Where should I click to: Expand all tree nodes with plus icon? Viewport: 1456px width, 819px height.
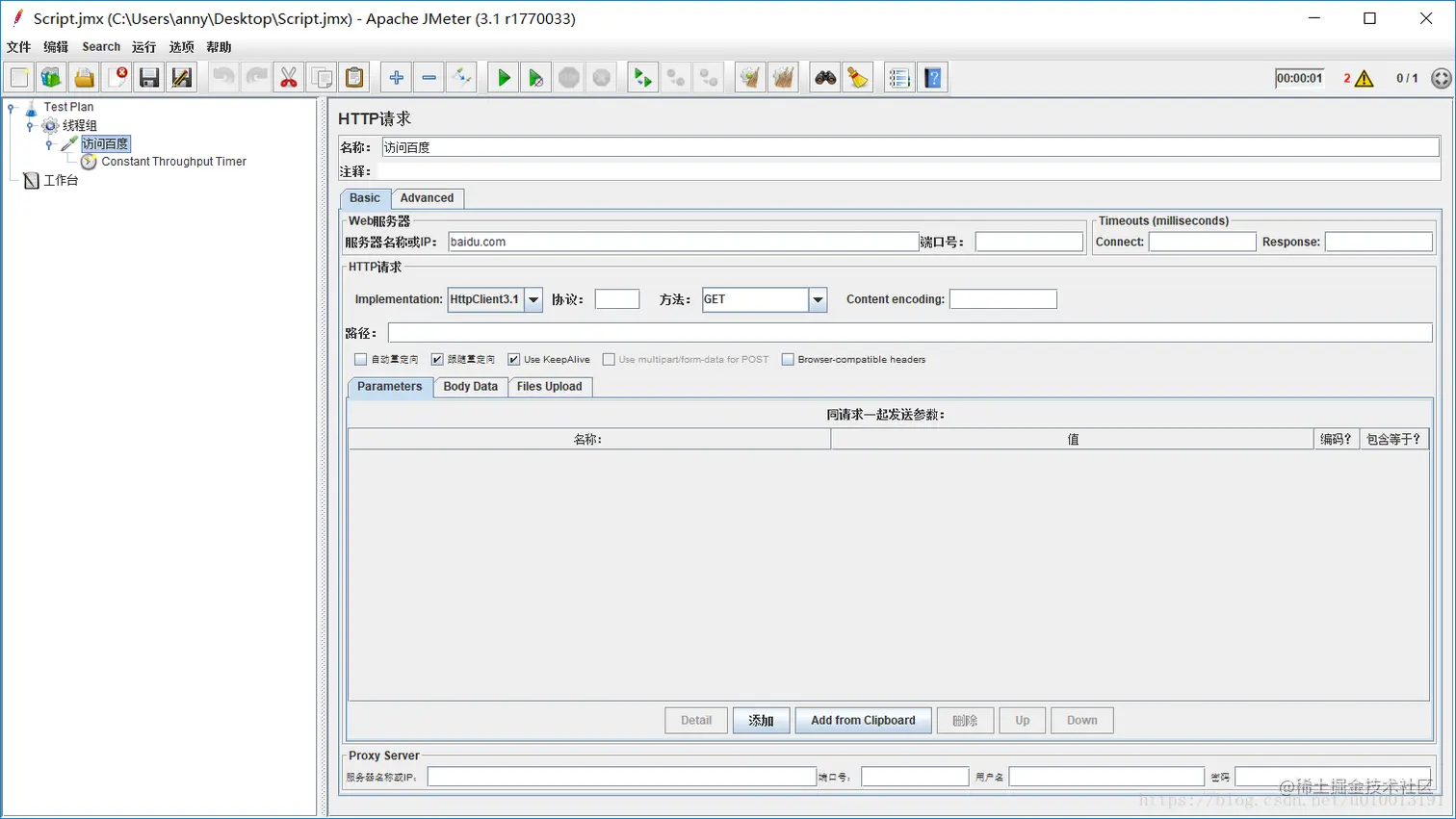pyautogui.click(x=397, y=78)
